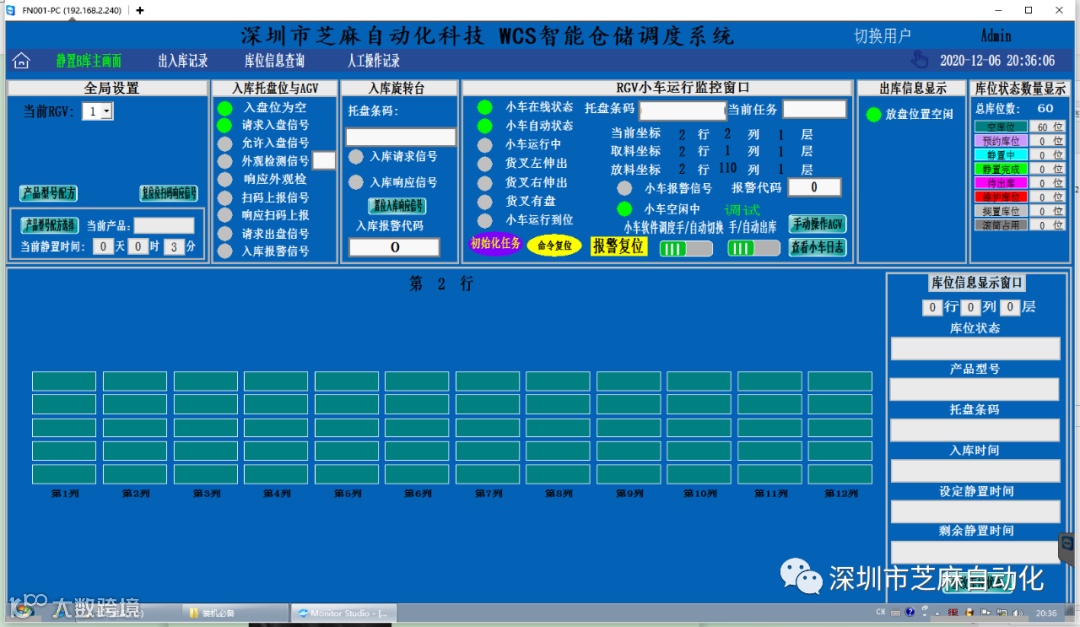The image size is (1080, 627).
Task: Click the purple 初始化任务 button
Action: (x=495, y=243)
